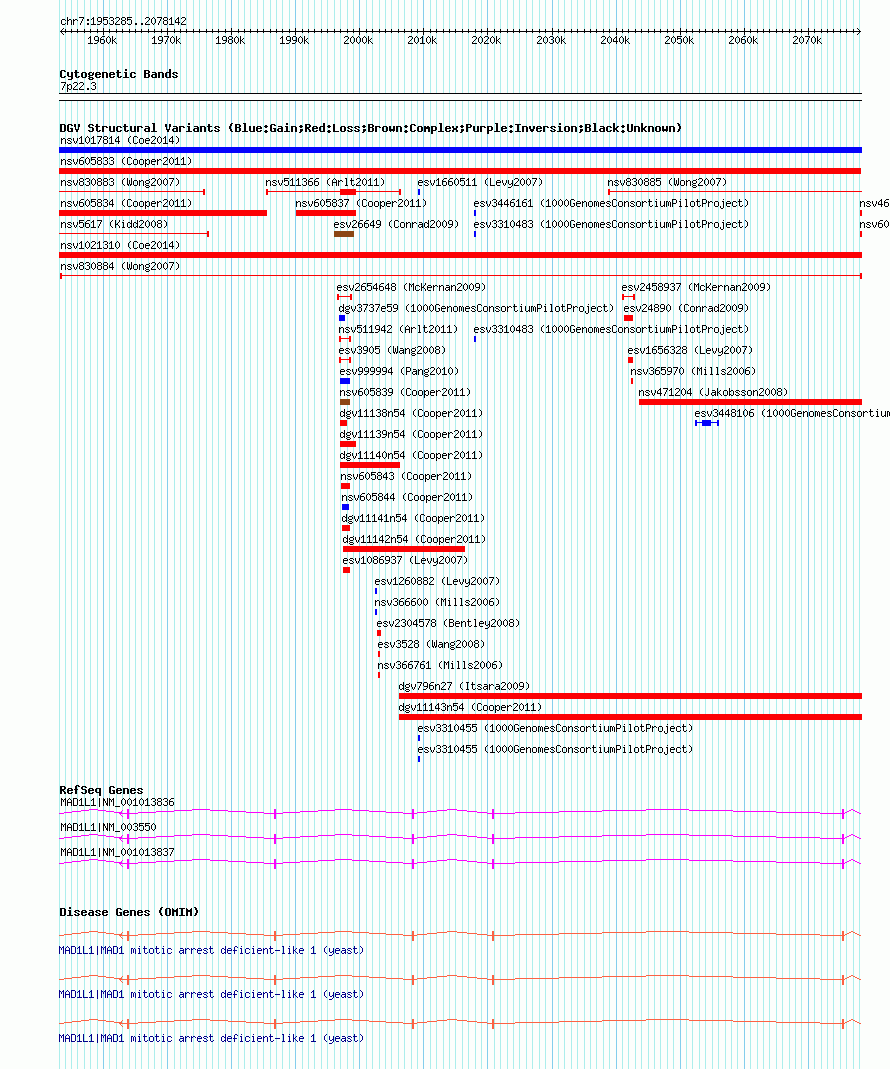Open esv999994 (Pang2010) label
The width and height of the screenshot is (890, 1069).
(400, 372)
